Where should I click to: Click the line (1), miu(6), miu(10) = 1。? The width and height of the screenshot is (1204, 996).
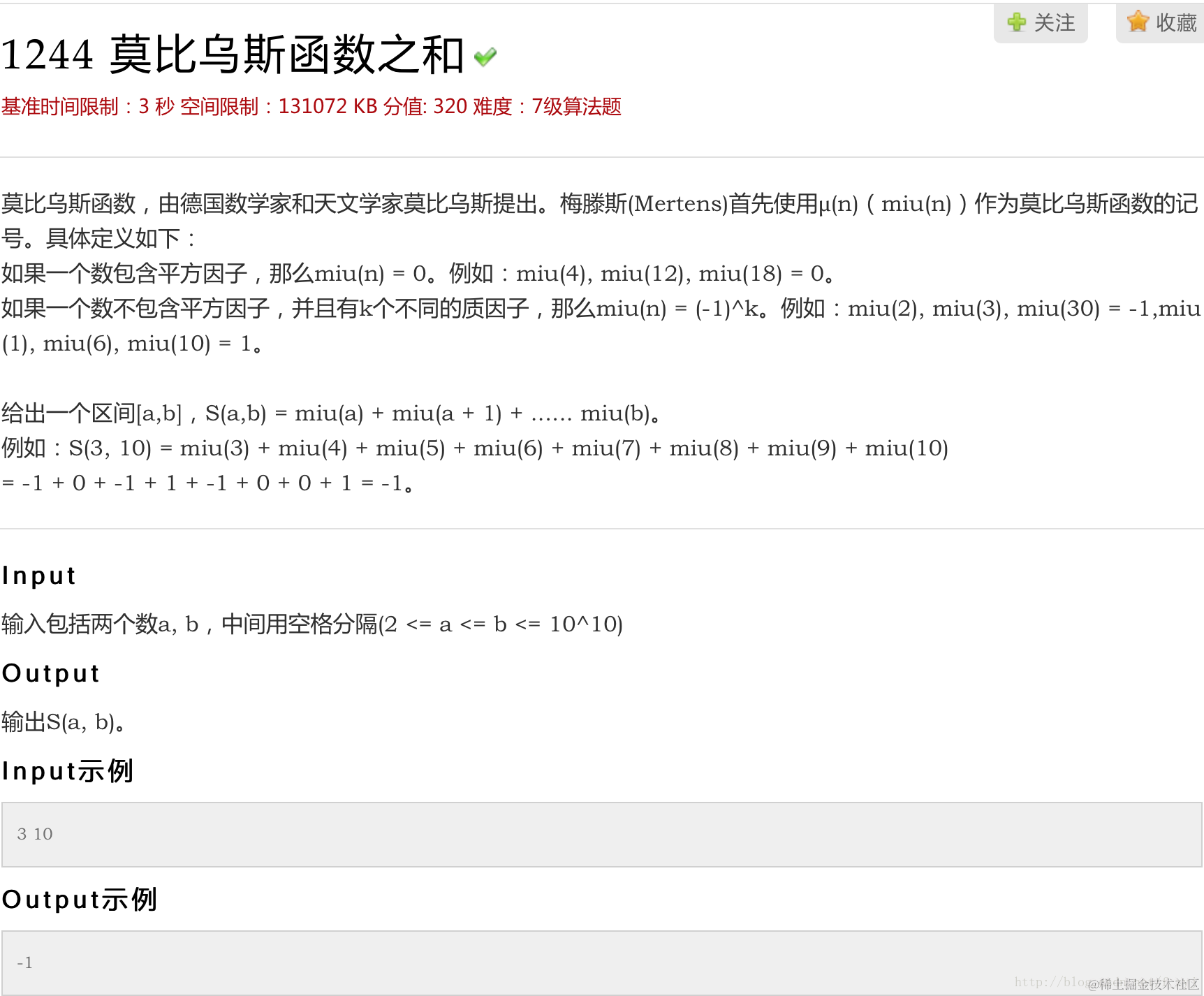click(x=133, y=344)
